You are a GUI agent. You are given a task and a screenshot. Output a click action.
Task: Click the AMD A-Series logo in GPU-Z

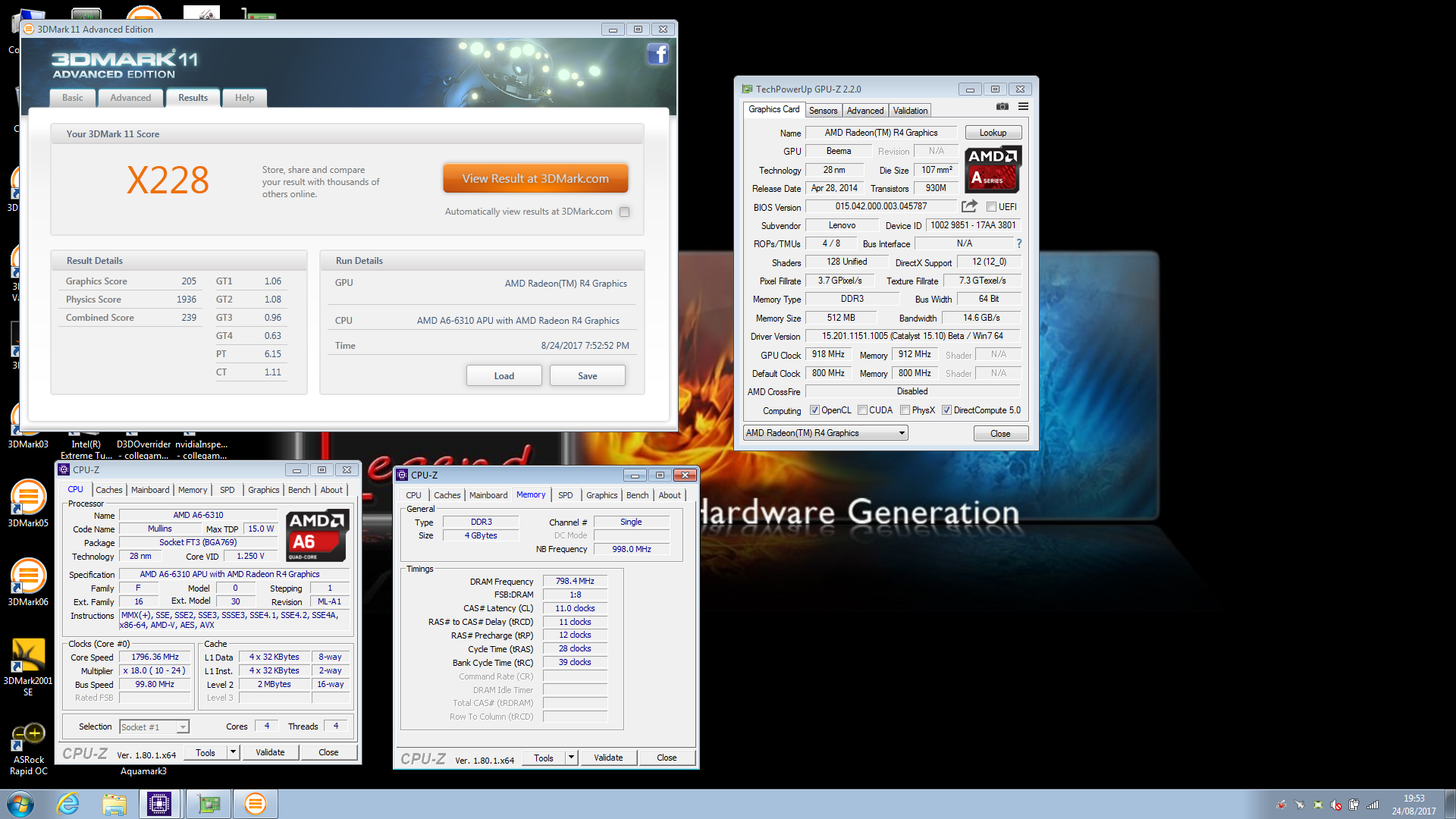(x=993, y=169)
